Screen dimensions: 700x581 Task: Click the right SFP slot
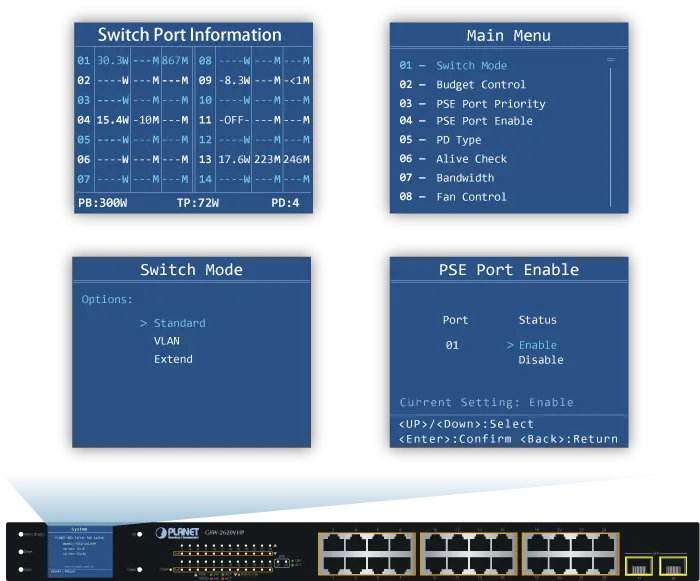[x=673, y=566]
